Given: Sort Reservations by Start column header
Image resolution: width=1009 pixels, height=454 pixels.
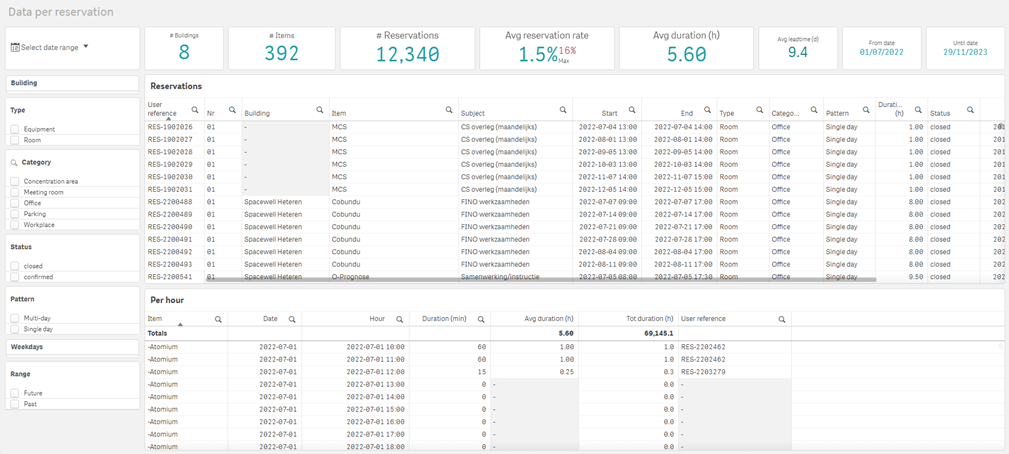Looking at the screenshot, I should click(609, 113).
